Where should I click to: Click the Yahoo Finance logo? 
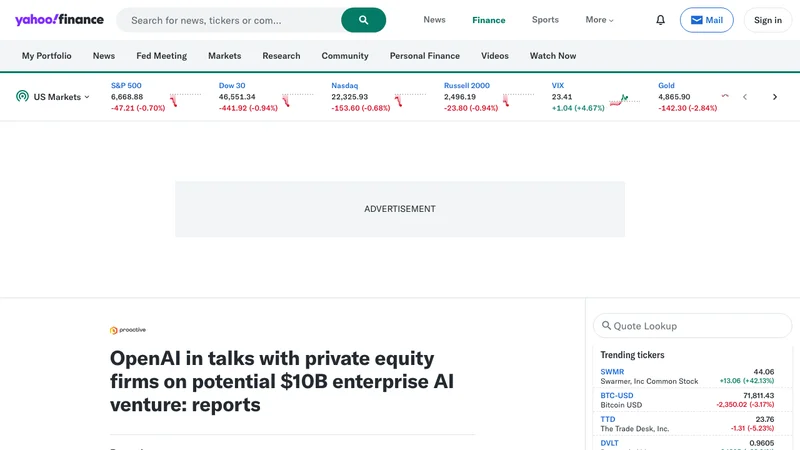pyautogui.click(x=59, y=20)
